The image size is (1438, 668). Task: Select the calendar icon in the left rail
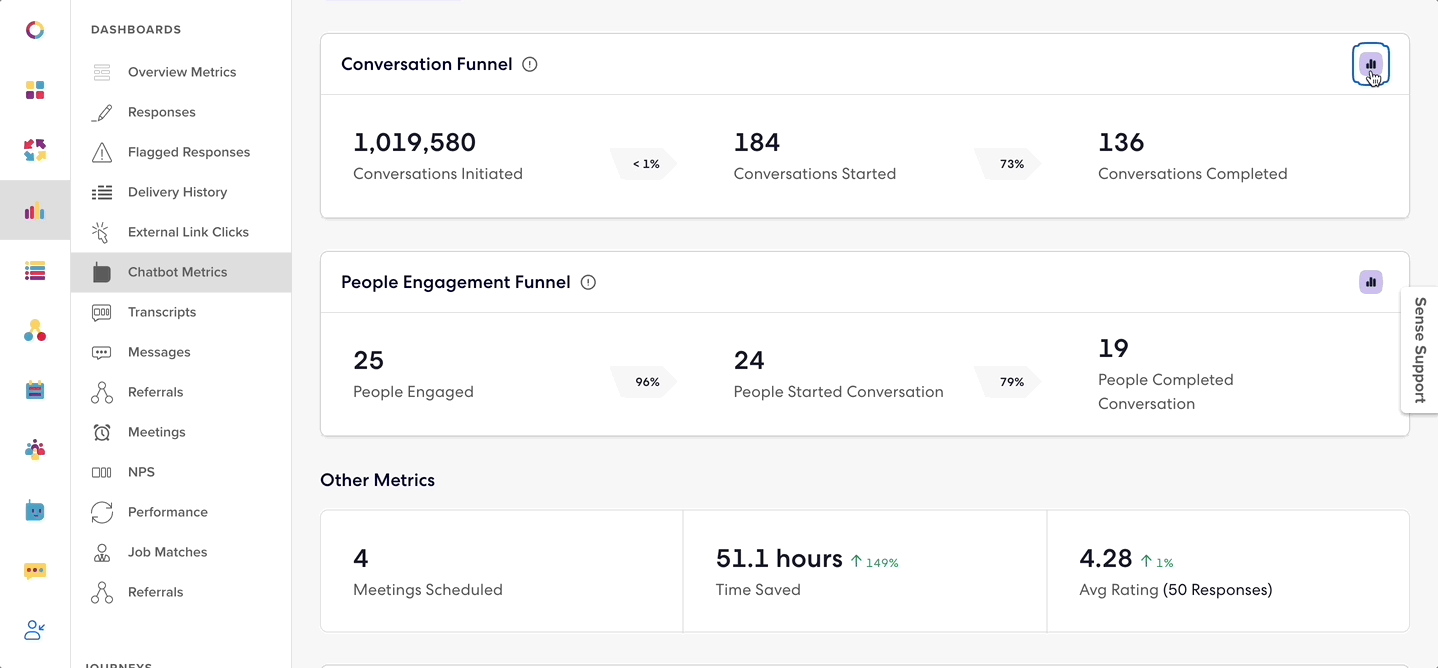(35, 390)
